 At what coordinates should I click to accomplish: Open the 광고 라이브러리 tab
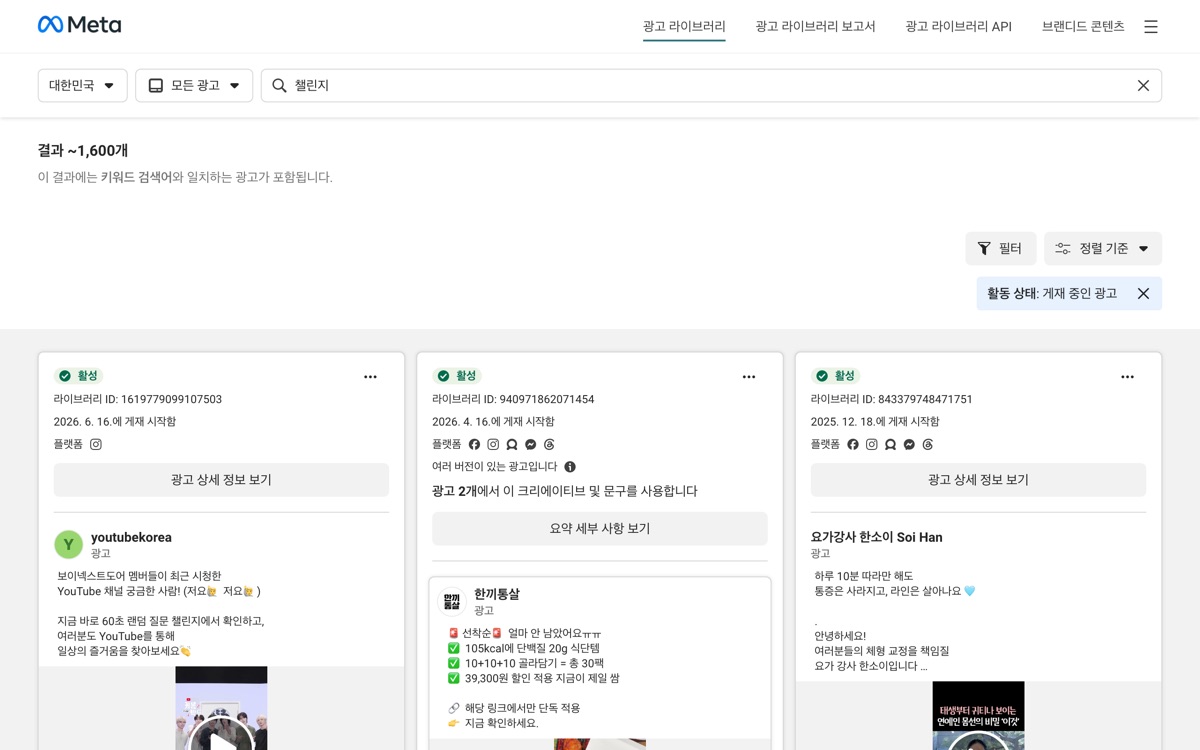684,26
